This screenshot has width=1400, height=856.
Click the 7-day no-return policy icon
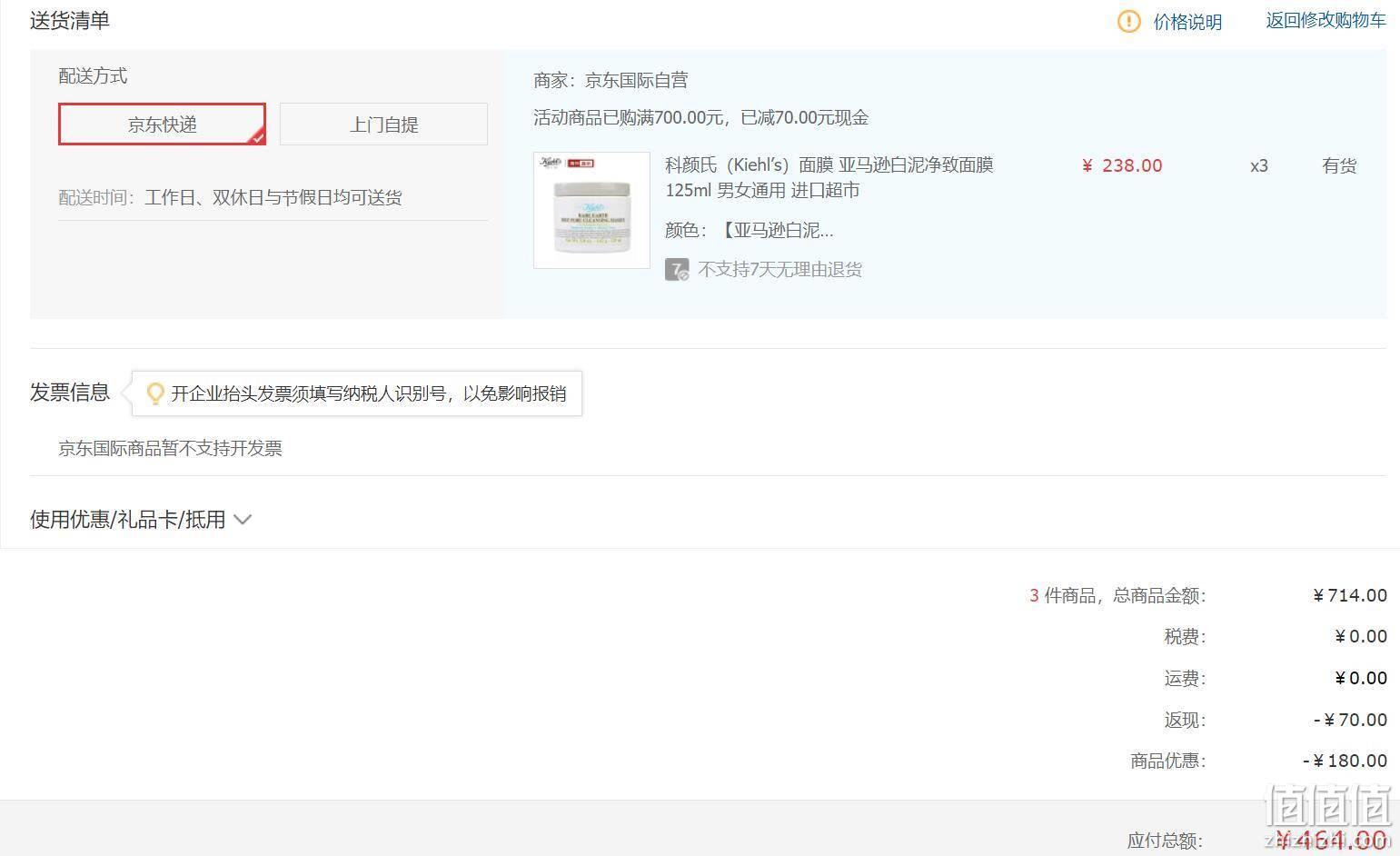point(677,270)
